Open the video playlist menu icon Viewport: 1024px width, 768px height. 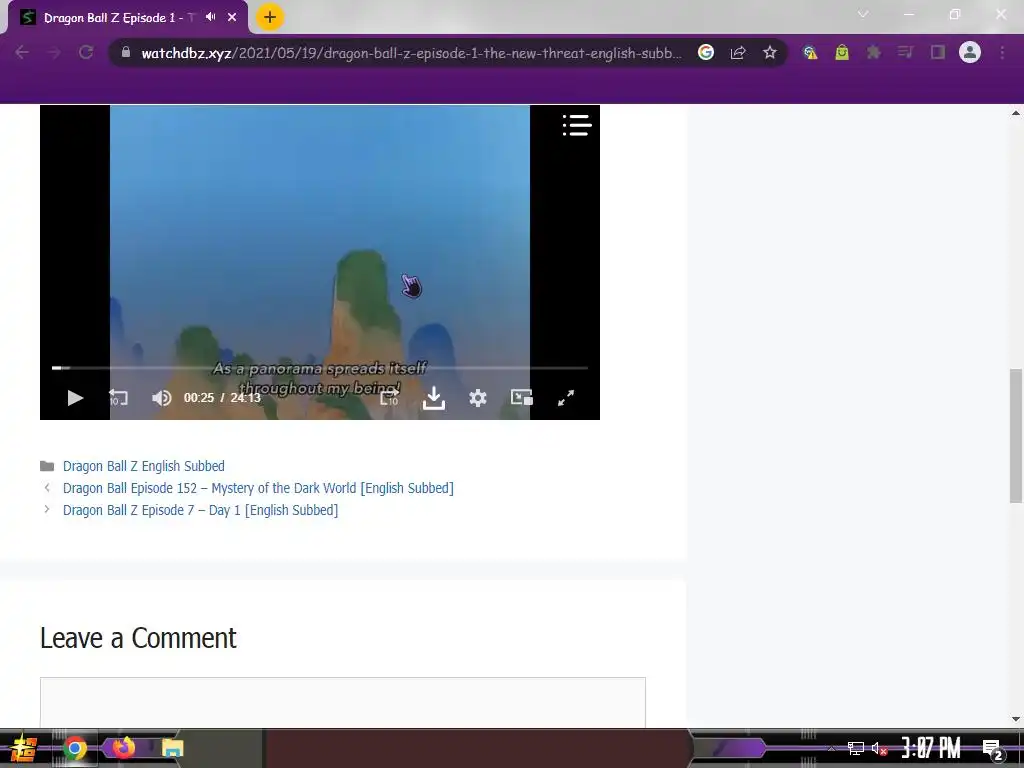click(x=577, y=125)
